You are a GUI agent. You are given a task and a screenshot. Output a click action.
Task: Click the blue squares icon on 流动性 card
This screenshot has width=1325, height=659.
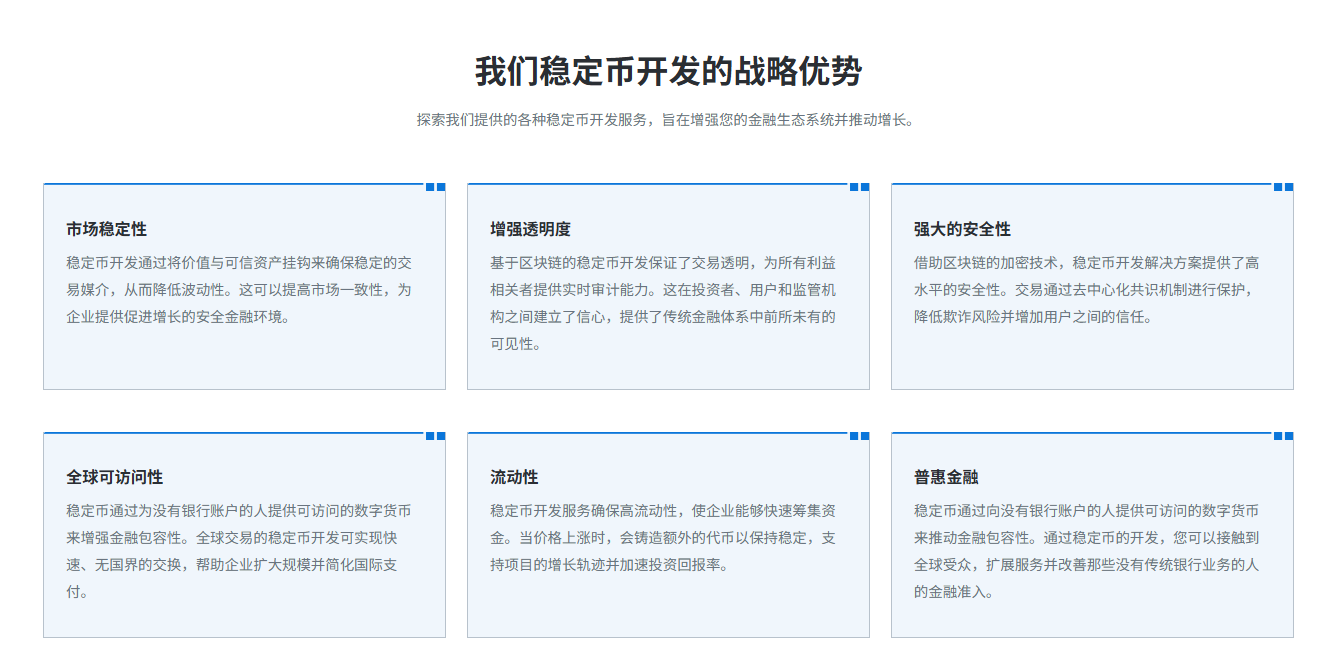(x=859, y=436)
